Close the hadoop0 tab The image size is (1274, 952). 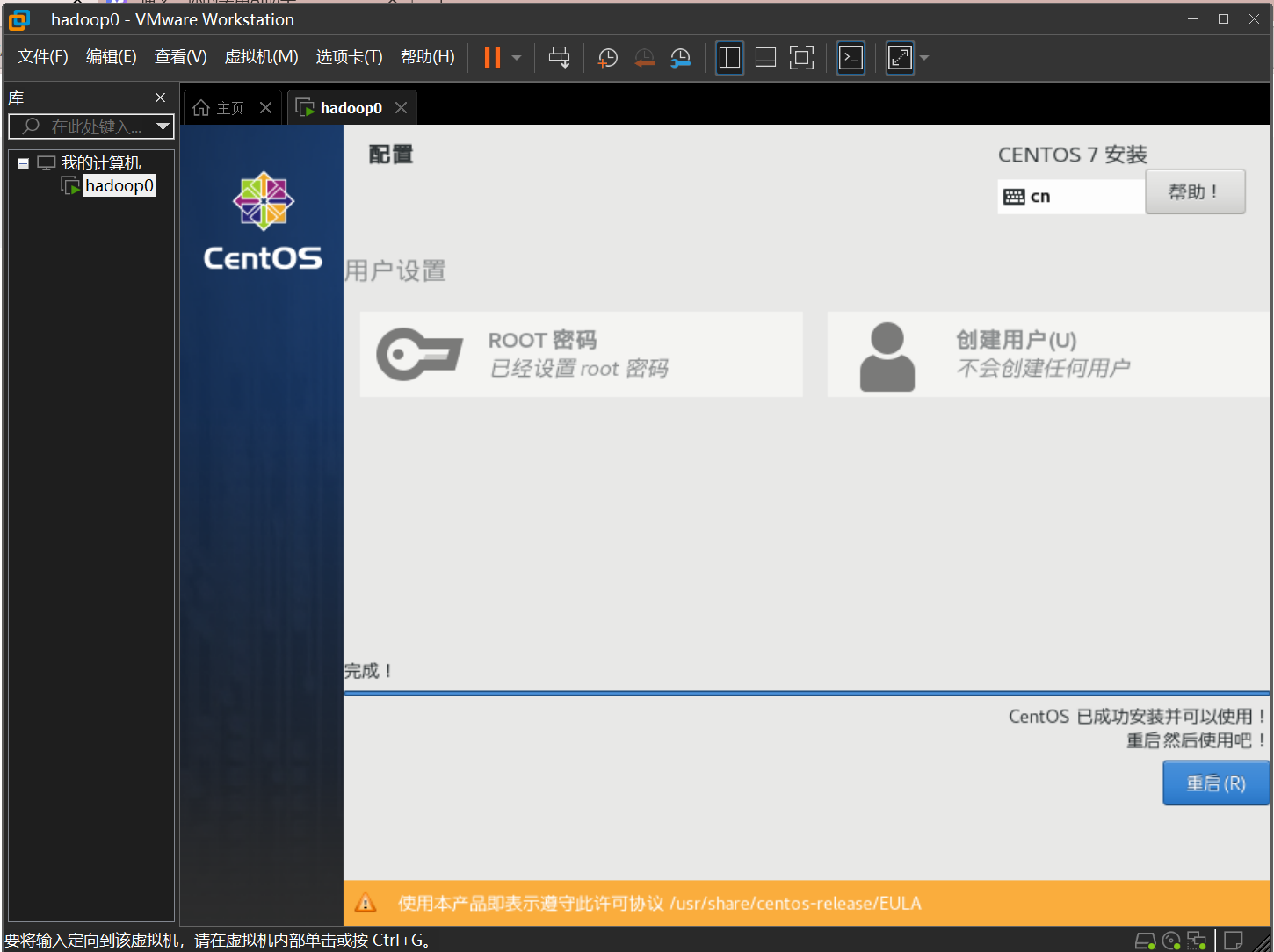tap(401, 107)
